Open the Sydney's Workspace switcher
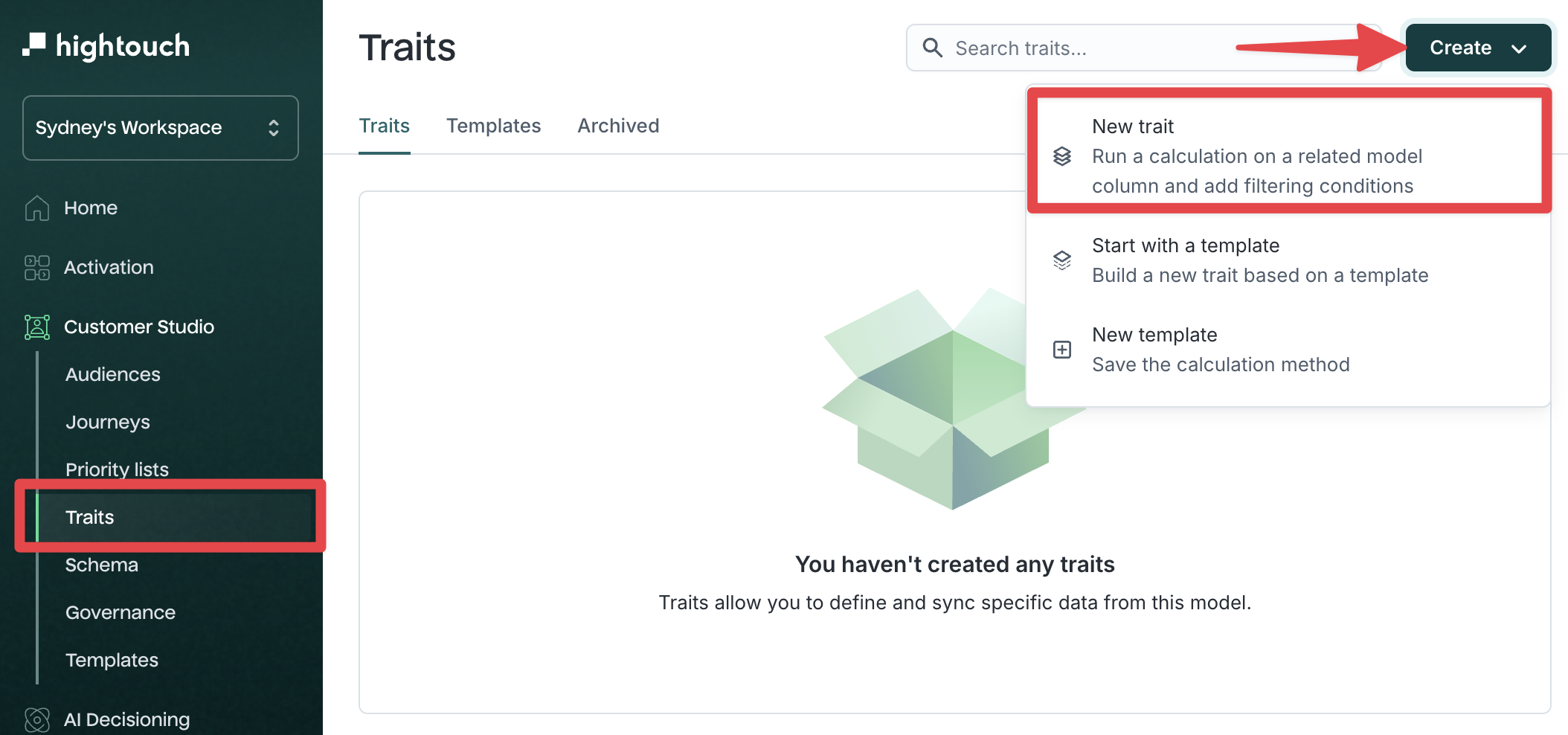The image size is (1568, 735). (161, 128)
